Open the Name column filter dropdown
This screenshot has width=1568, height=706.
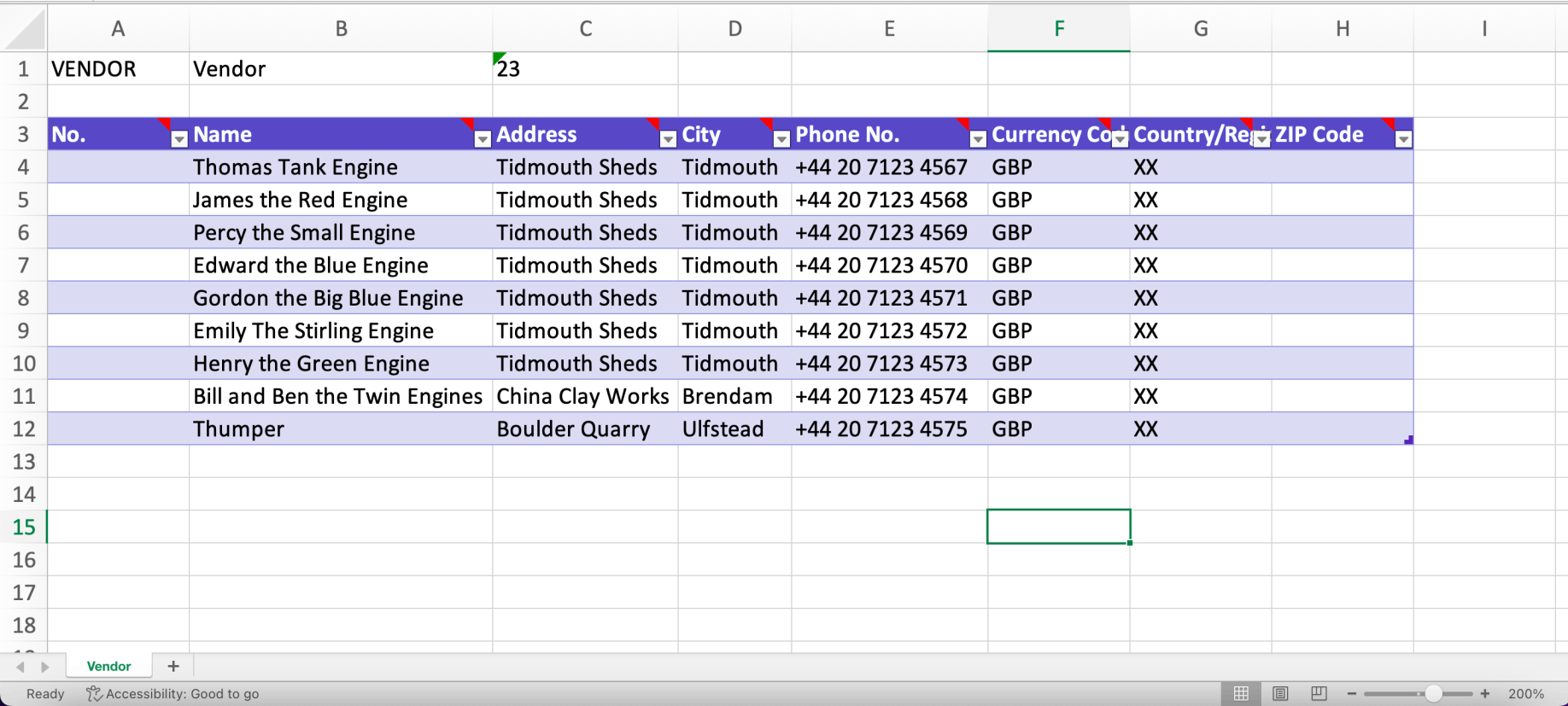(483, 139)
